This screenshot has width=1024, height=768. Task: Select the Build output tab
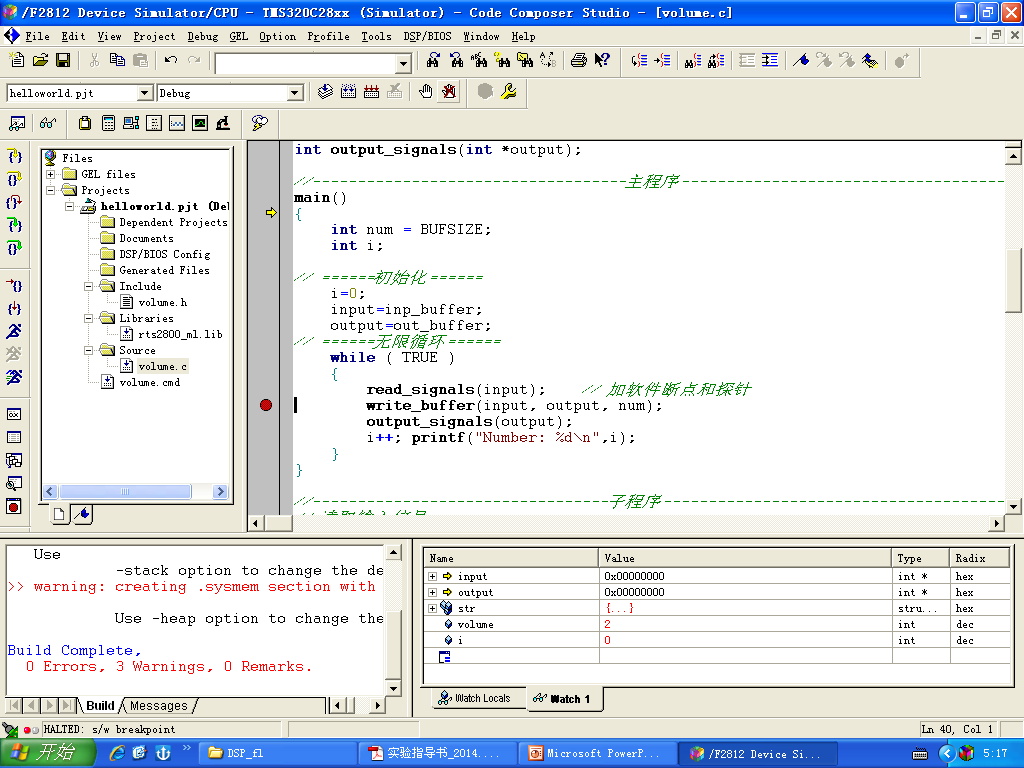(100, 706)
